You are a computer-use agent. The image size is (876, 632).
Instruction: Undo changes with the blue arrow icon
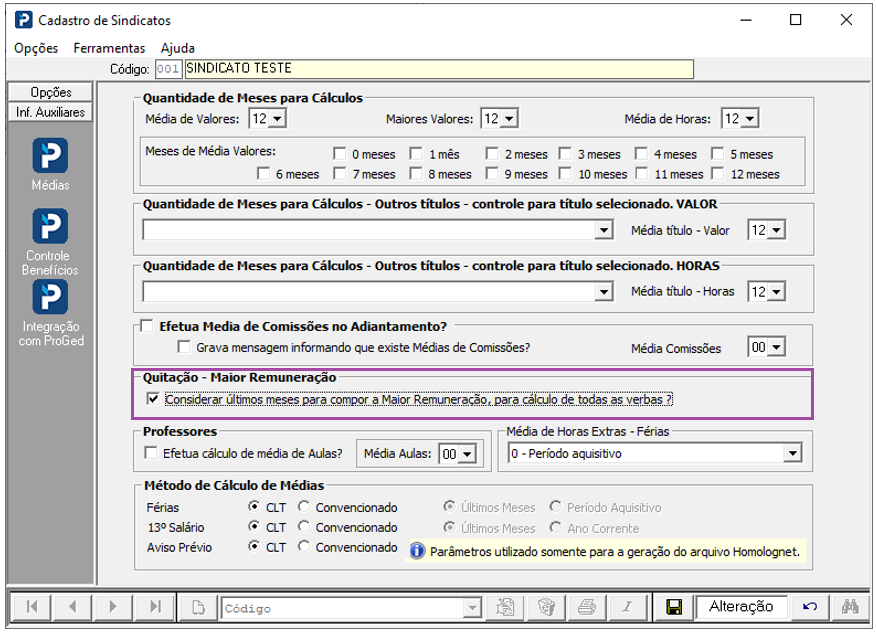[810, 607]
